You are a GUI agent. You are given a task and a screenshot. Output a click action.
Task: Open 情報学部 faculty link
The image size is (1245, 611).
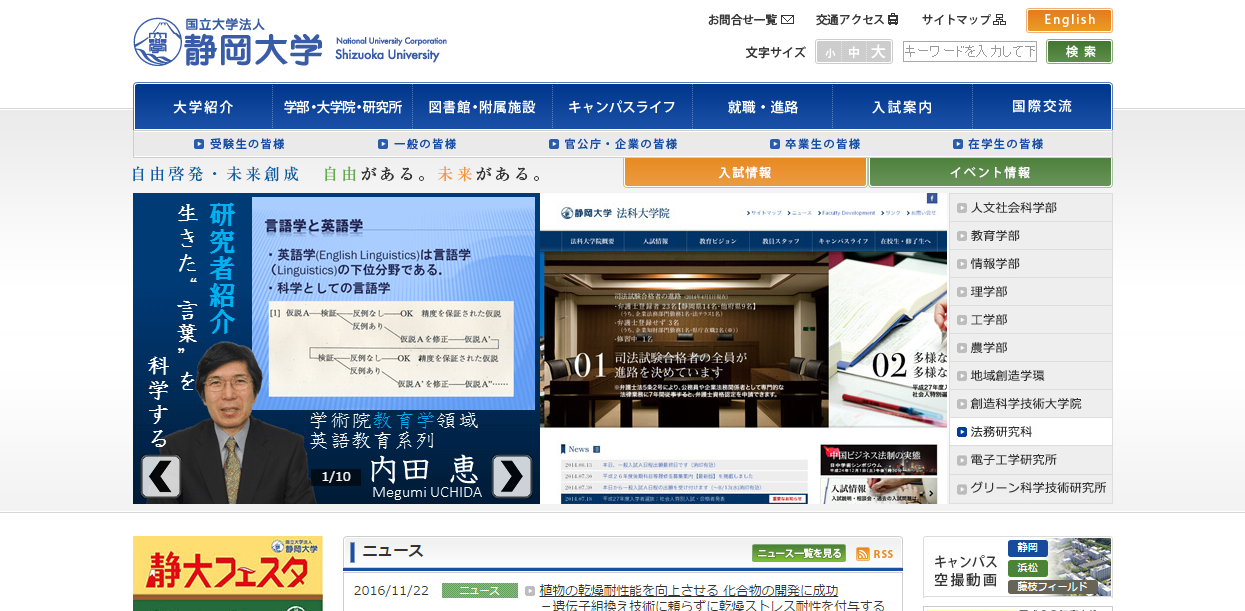[x=1030, y=264]
